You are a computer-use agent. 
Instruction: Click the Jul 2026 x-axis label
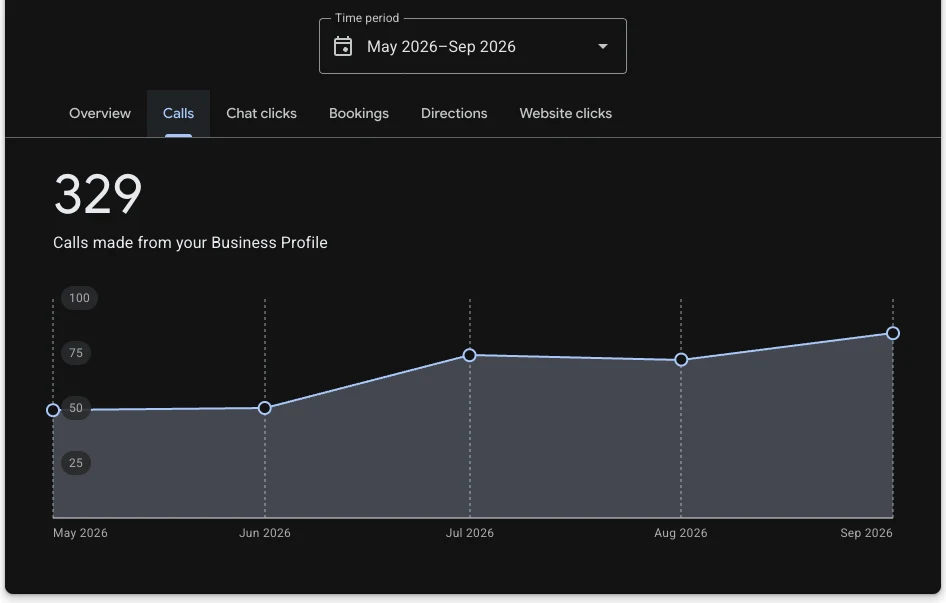(469, 533)
